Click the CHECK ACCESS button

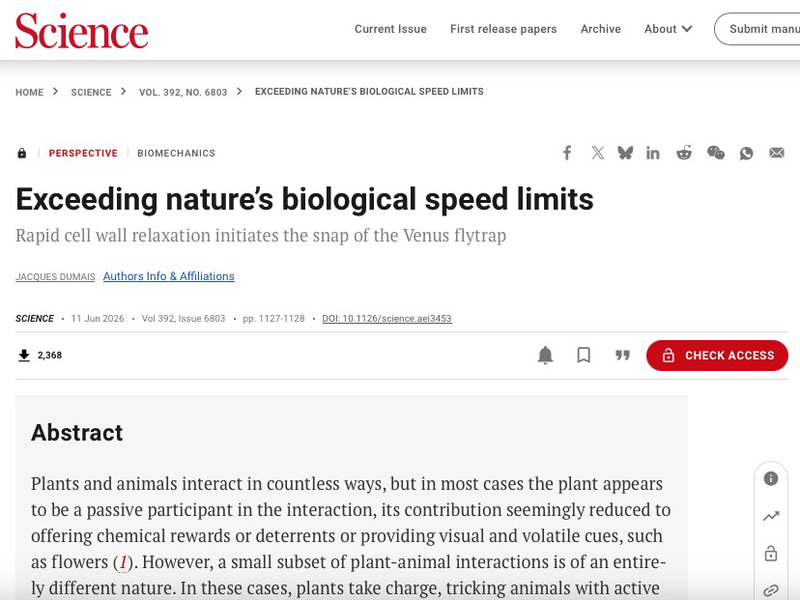[x=717, y=355]
